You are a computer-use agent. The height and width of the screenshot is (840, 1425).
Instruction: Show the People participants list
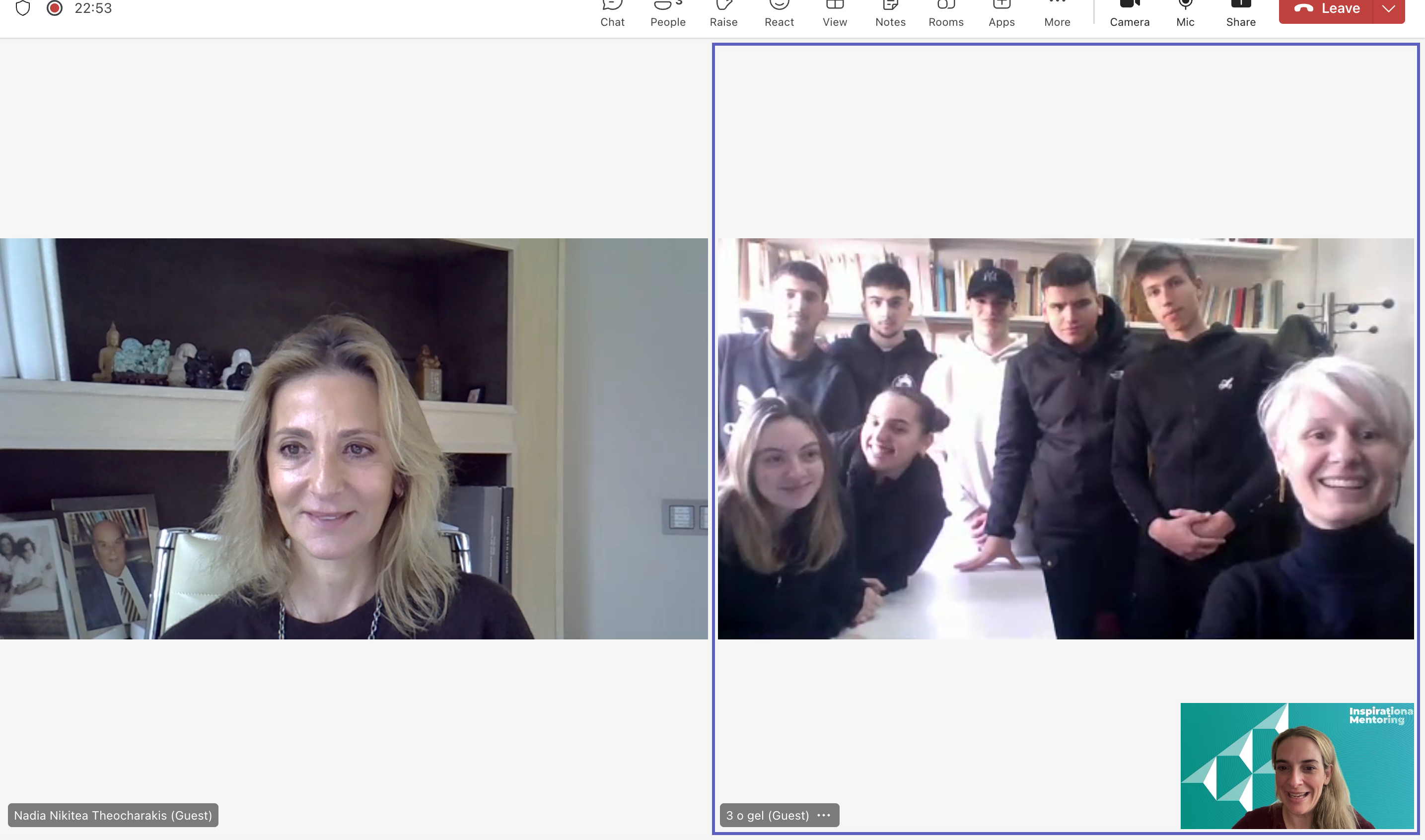coord(668,12)
